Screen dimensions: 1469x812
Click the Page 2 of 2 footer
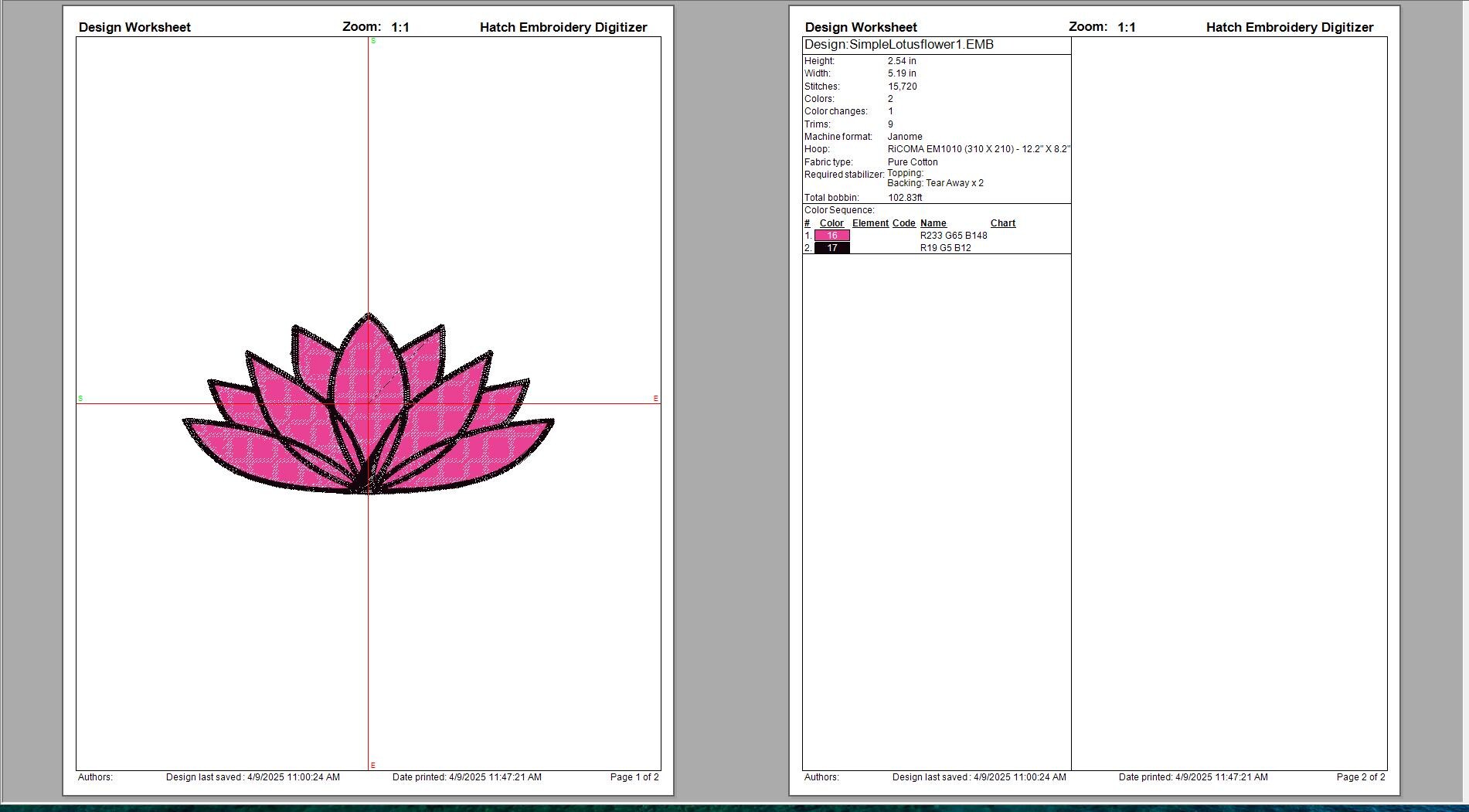1361,777
